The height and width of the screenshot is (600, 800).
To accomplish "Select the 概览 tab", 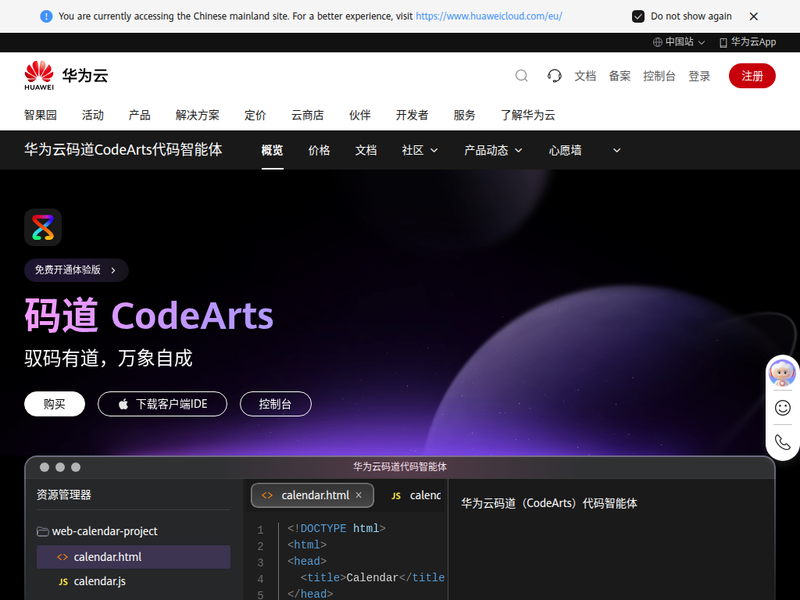I will 272,151.
